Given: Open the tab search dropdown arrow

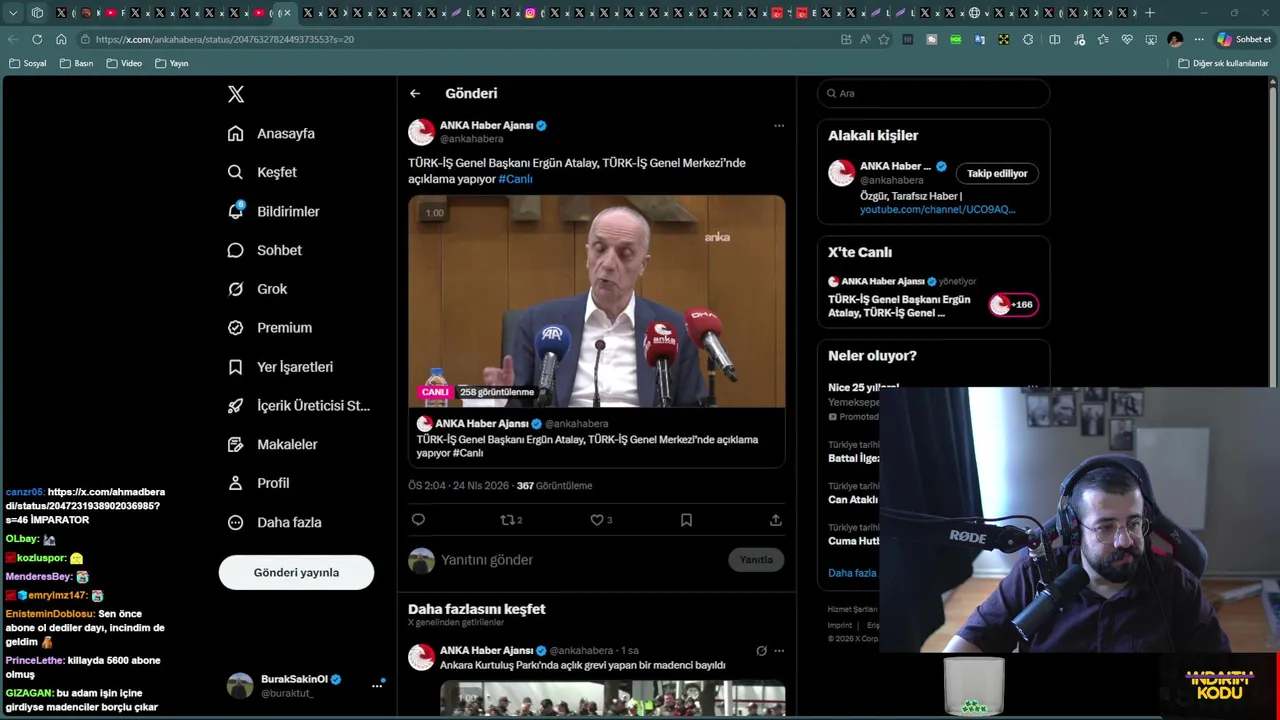Looking at the screenshot, I should click(x=13, y=13).
